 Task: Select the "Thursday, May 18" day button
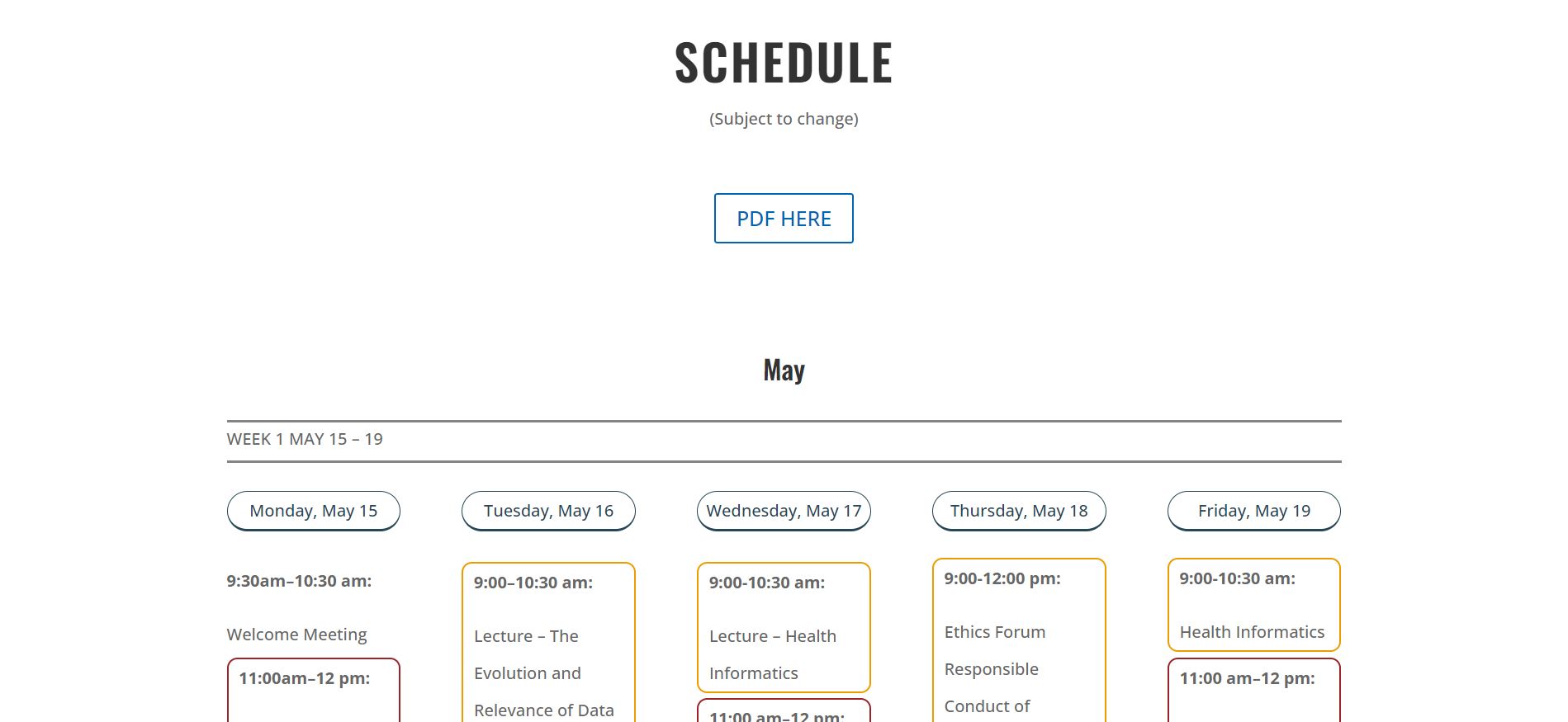pyautogui.click(x=1018, y=511)
